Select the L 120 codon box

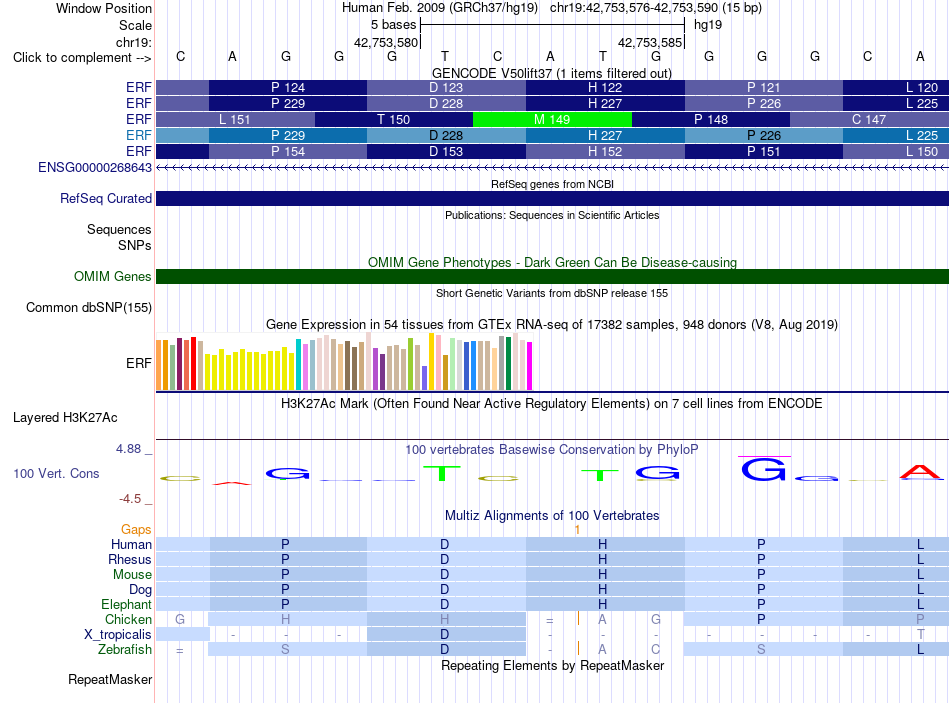click(x=896, y=87)
